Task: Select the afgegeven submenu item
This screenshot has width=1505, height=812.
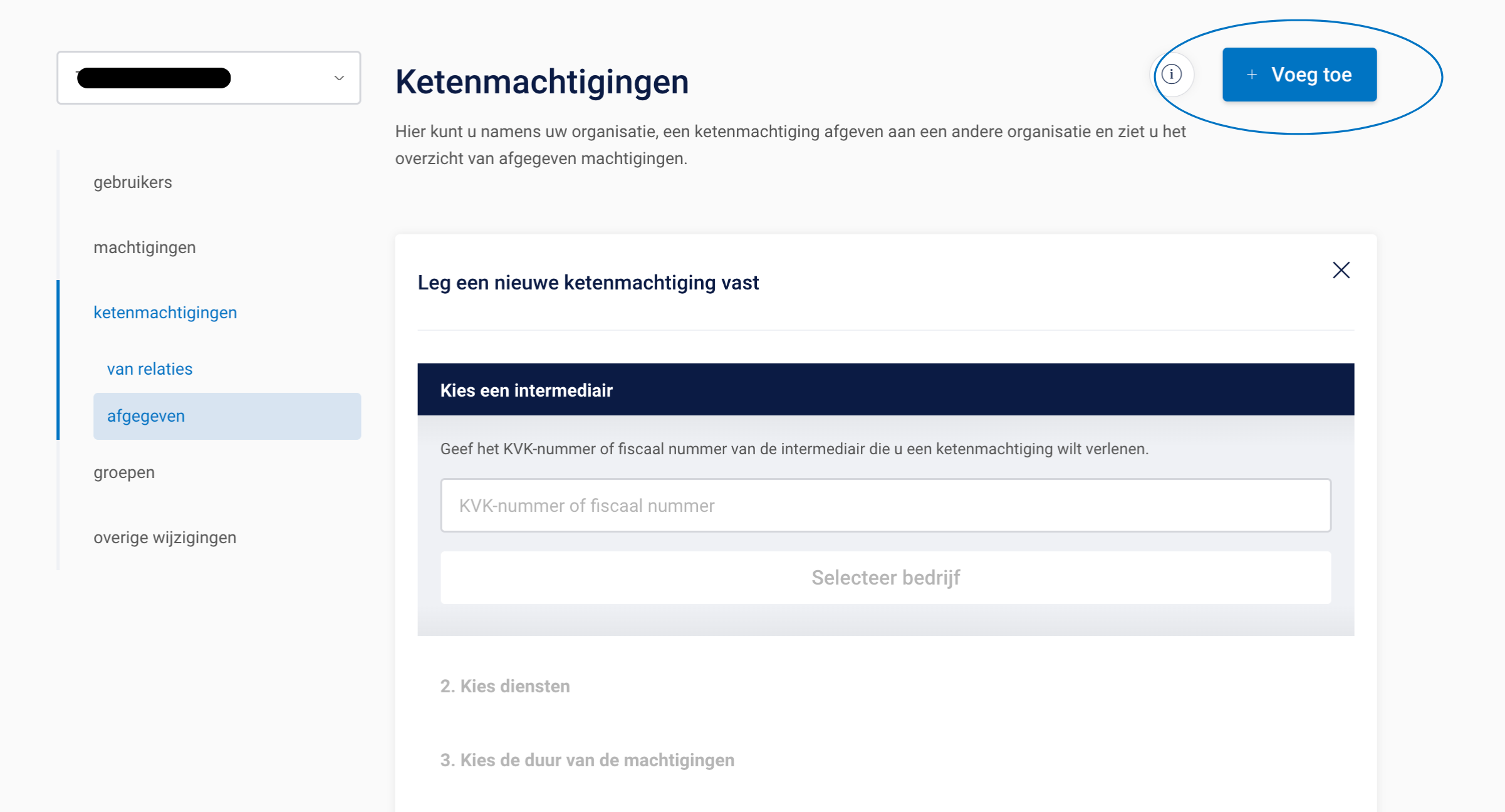Action: pyautogui.click(x=227, y=416)
